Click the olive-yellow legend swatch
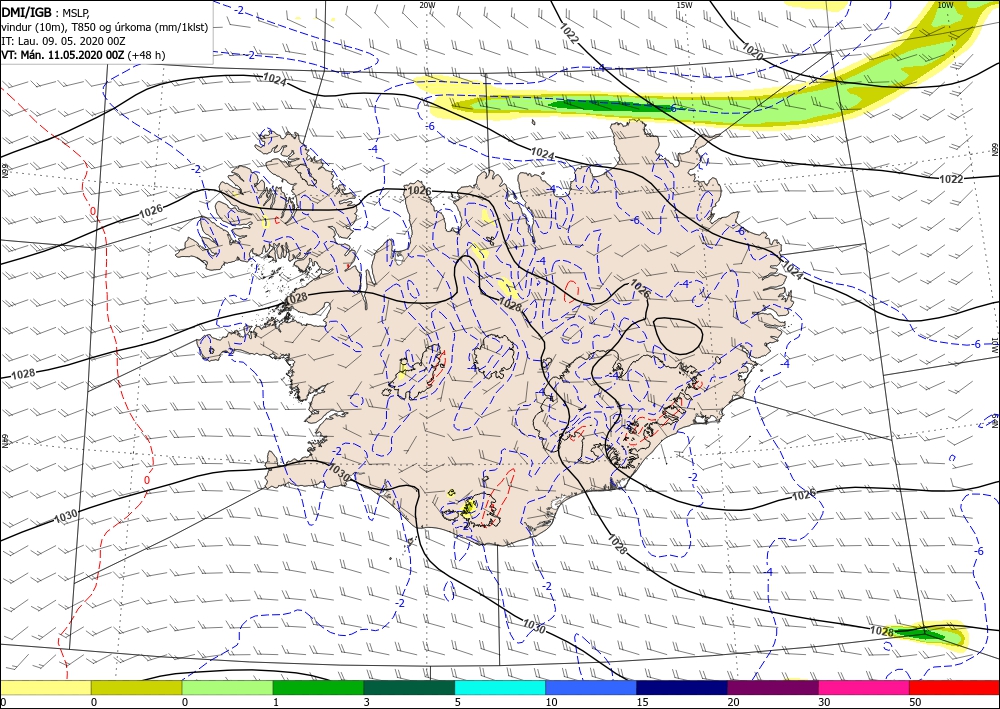1000x709 pixels. click(136, 687)
